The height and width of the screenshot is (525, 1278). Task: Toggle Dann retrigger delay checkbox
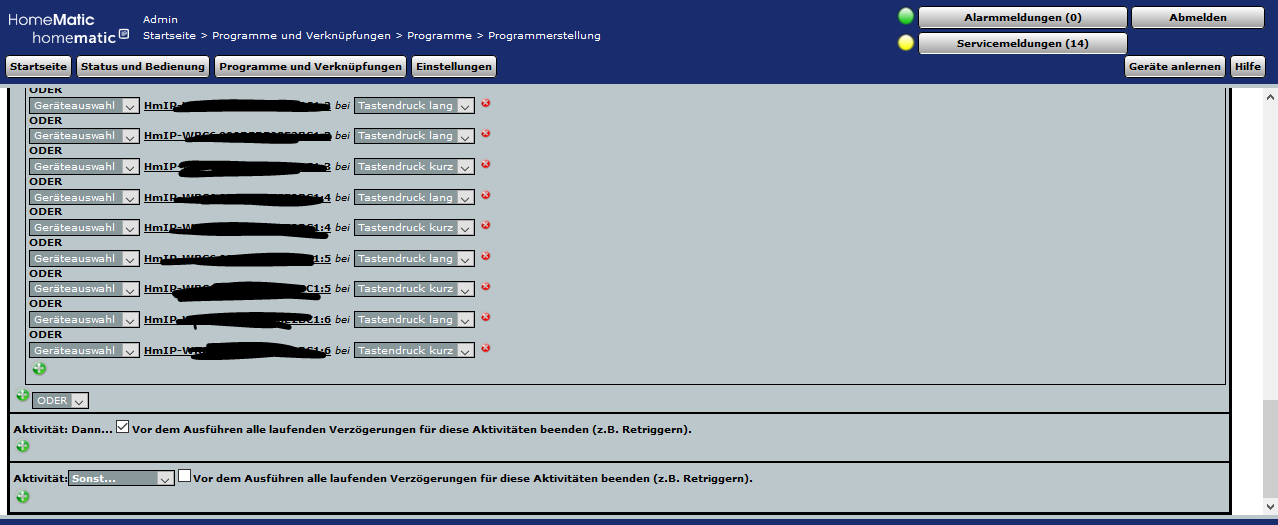tap(123, 427)
